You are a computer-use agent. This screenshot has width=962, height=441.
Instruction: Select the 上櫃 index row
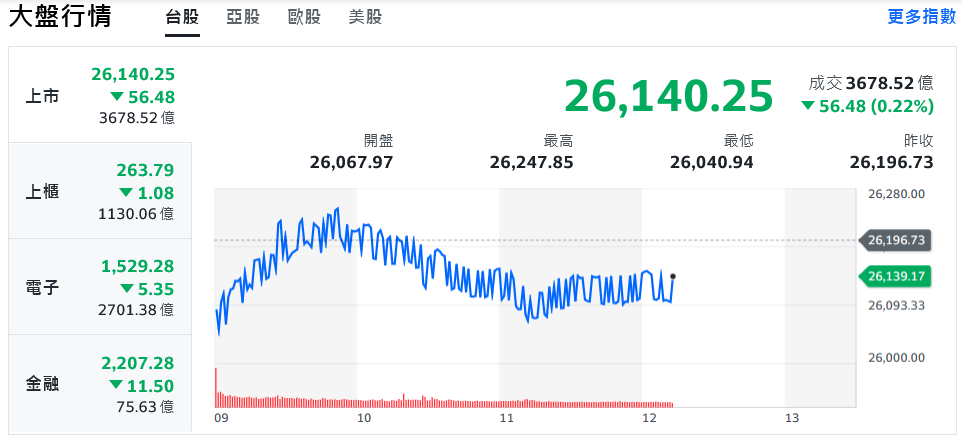pos(100,191)
